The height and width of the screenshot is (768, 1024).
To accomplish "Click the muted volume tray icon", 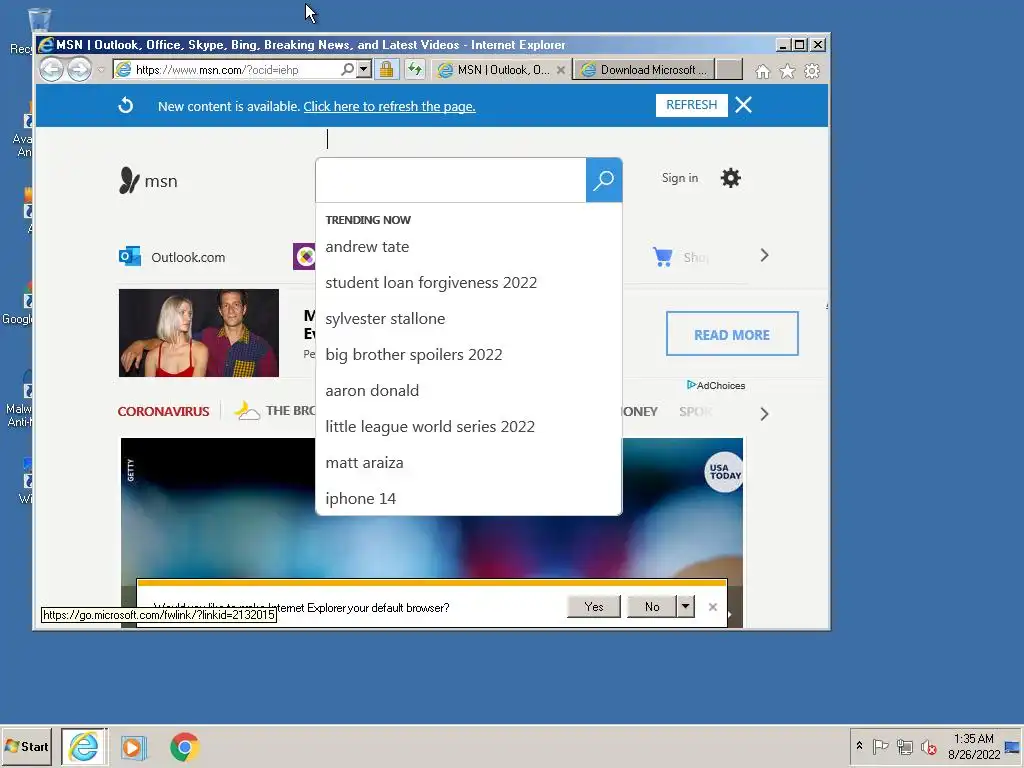I will [x=929, y=746].
